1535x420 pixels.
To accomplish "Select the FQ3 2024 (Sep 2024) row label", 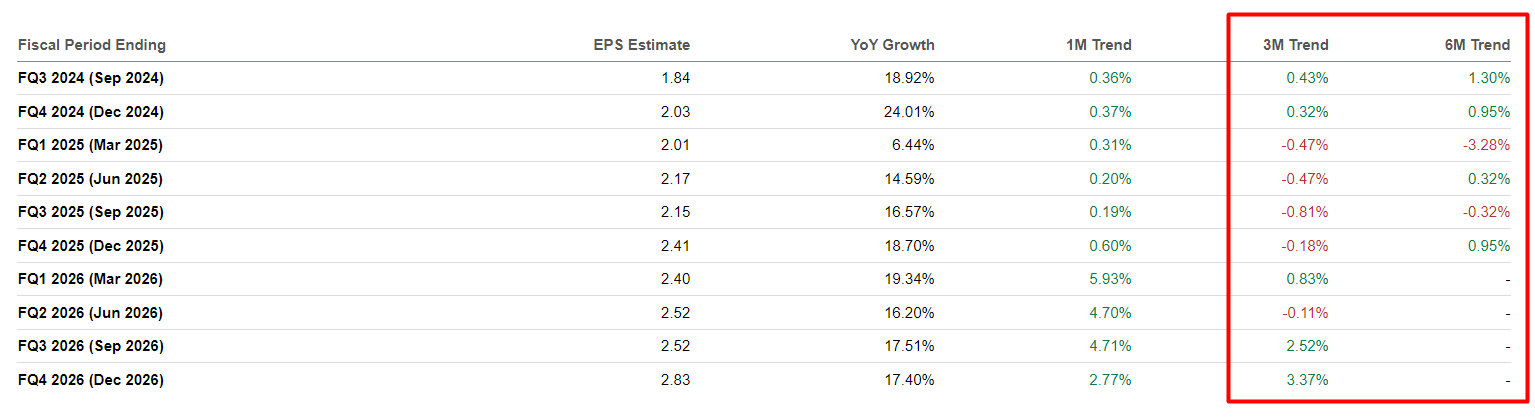I will 91,78.
